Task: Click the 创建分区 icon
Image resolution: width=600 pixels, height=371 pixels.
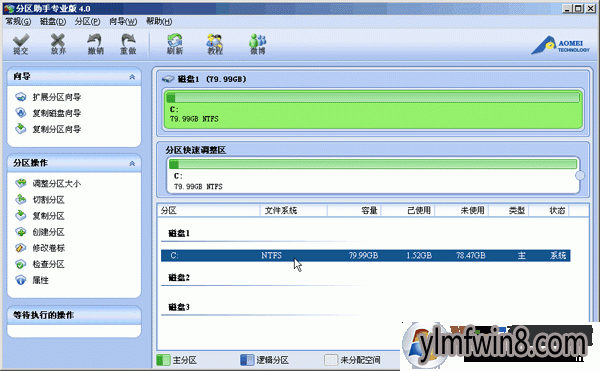Action: point(21,231)
